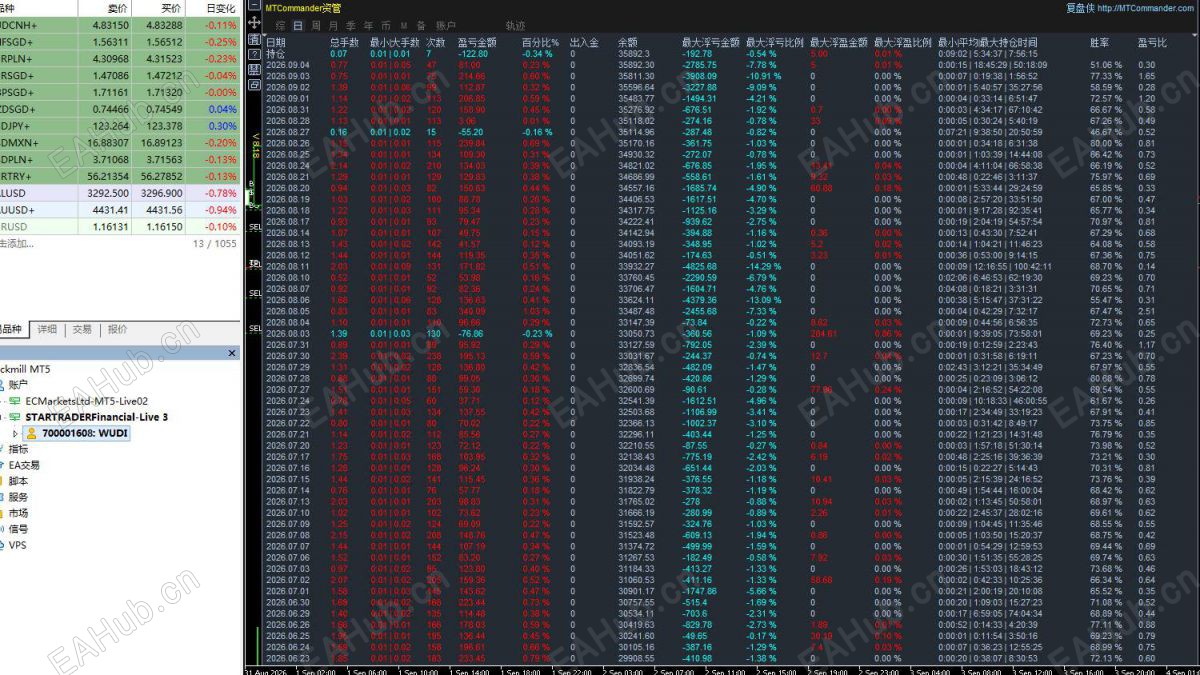Open the VPS item in navigator

(x=18, y=545)
